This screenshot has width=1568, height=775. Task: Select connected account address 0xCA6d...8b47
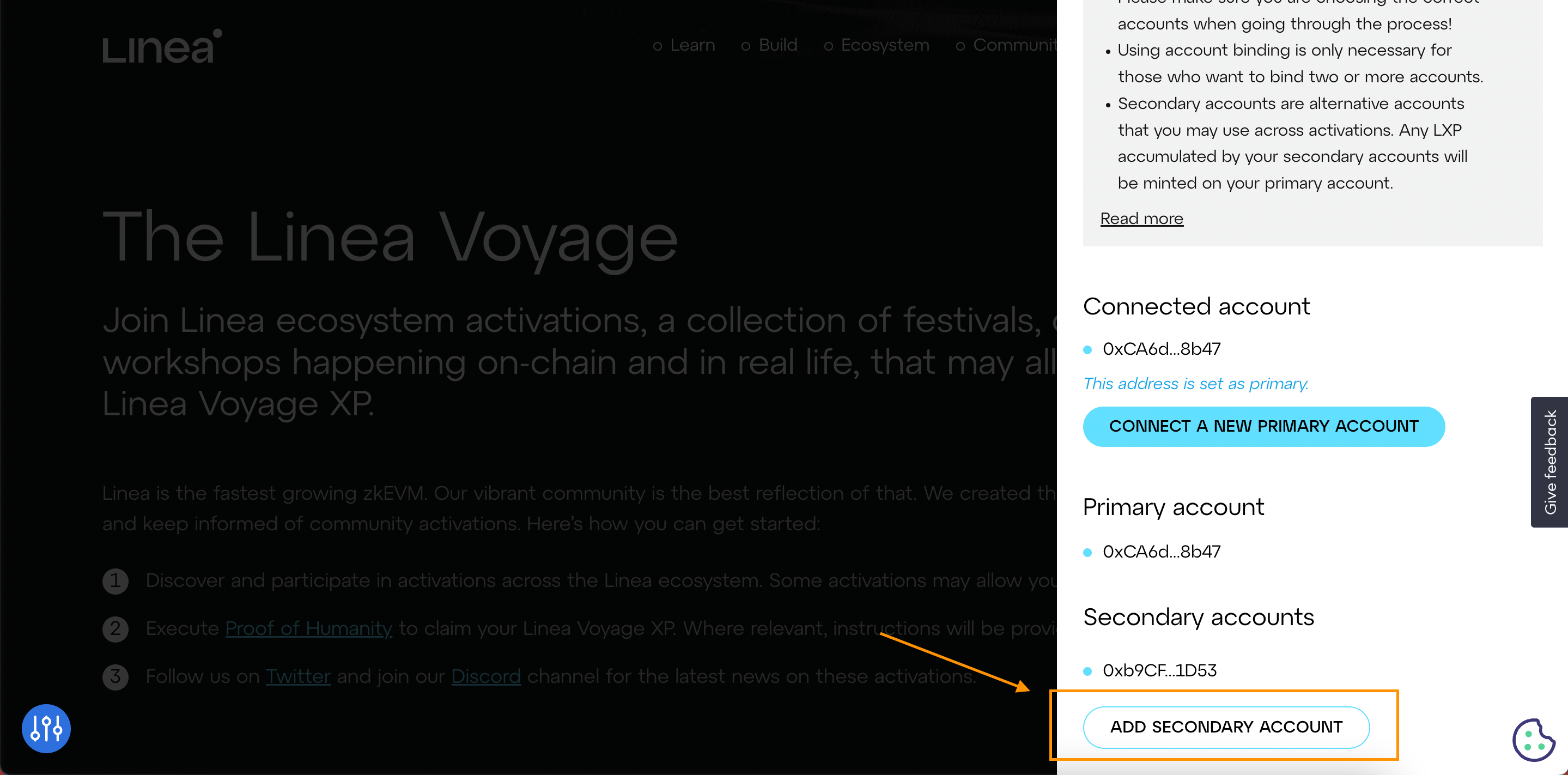(1161, 349)
